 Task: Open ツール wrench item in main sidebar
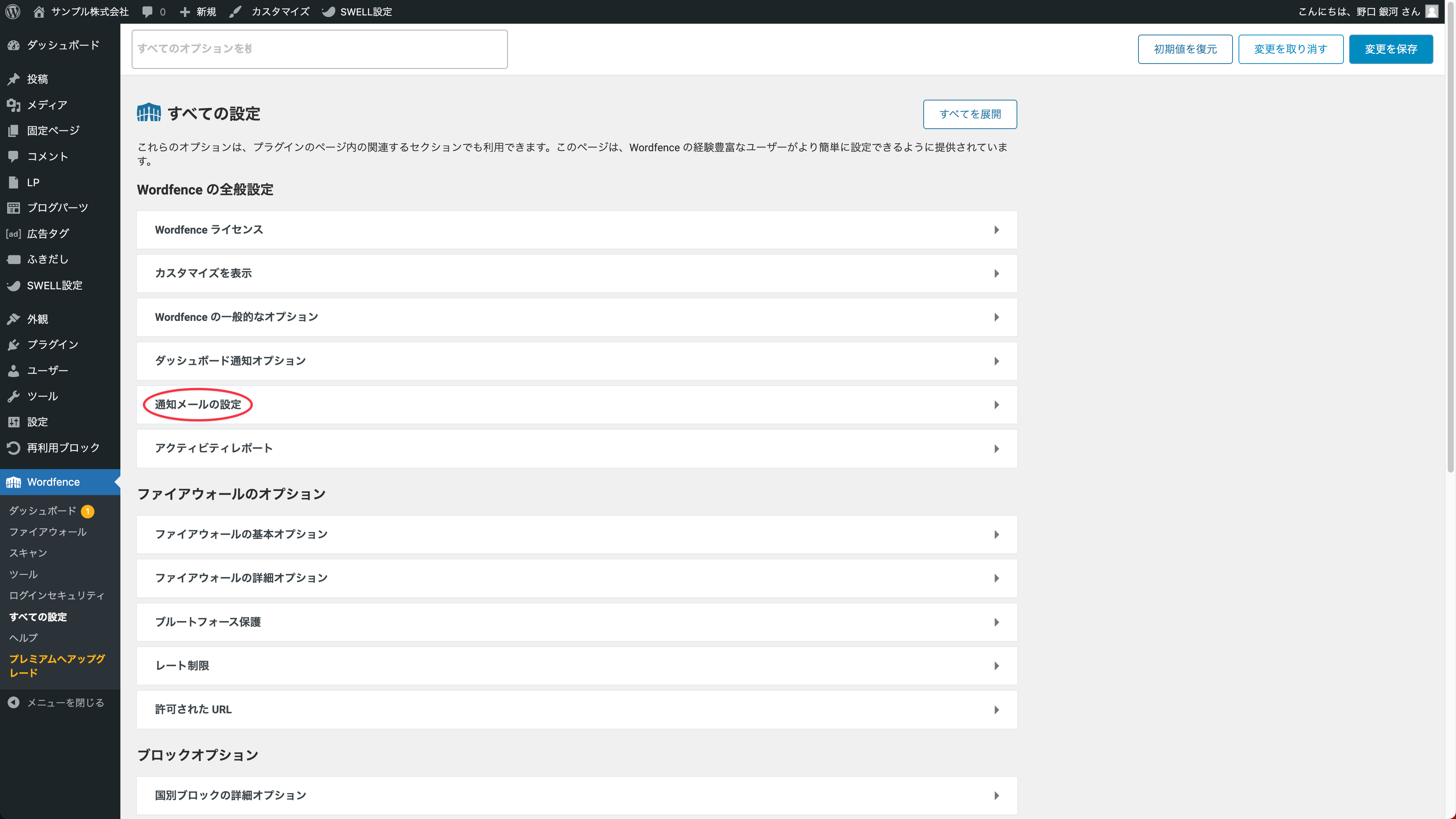(x=42, y=396)
